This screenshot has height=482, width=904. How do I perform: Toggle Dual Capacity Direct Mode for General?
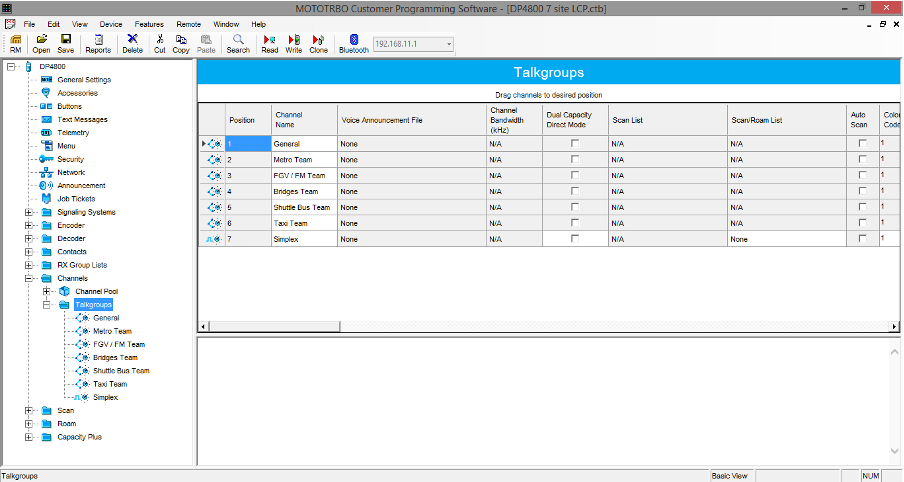[574, 144]
